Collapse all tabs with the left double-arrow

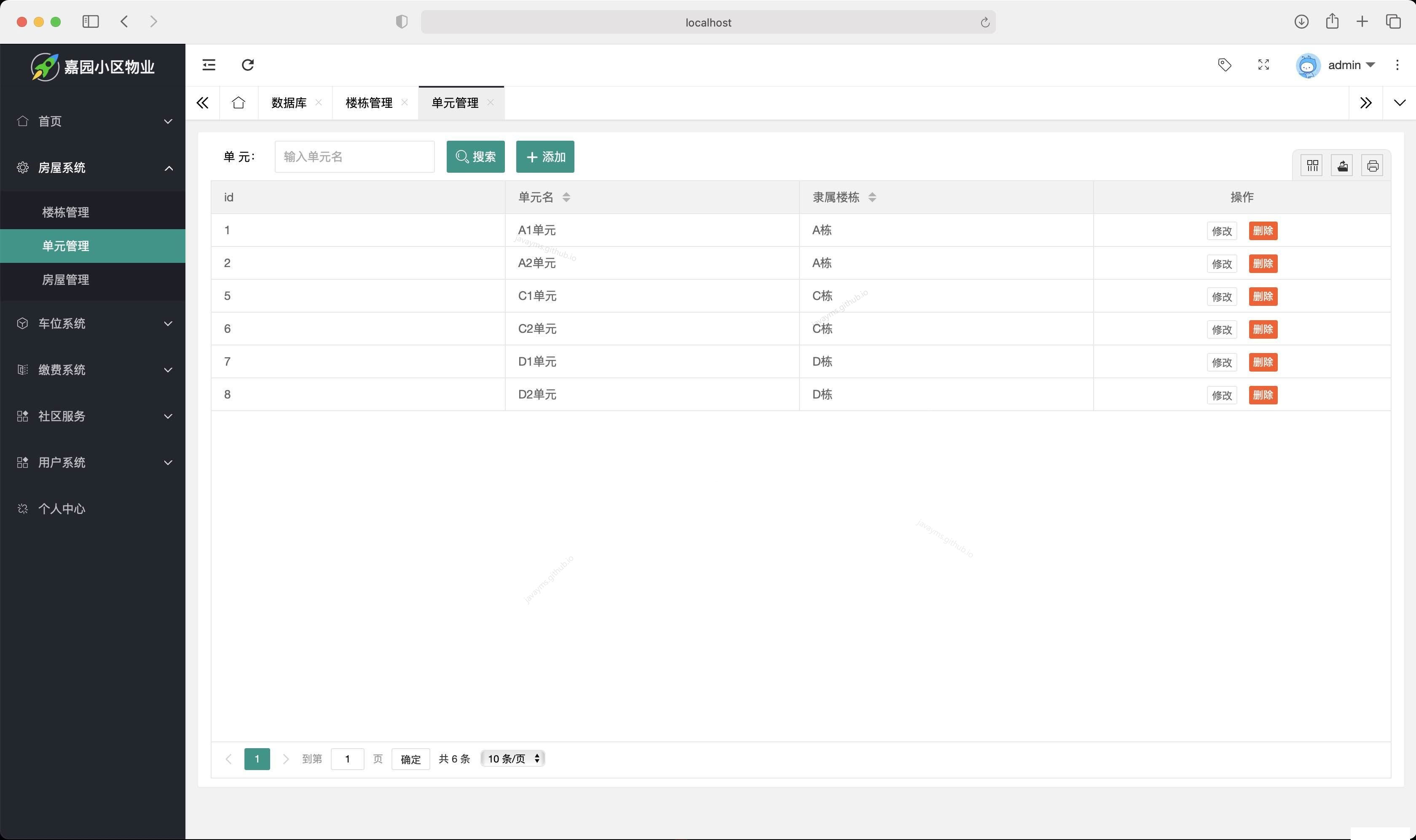click(202, 102)
